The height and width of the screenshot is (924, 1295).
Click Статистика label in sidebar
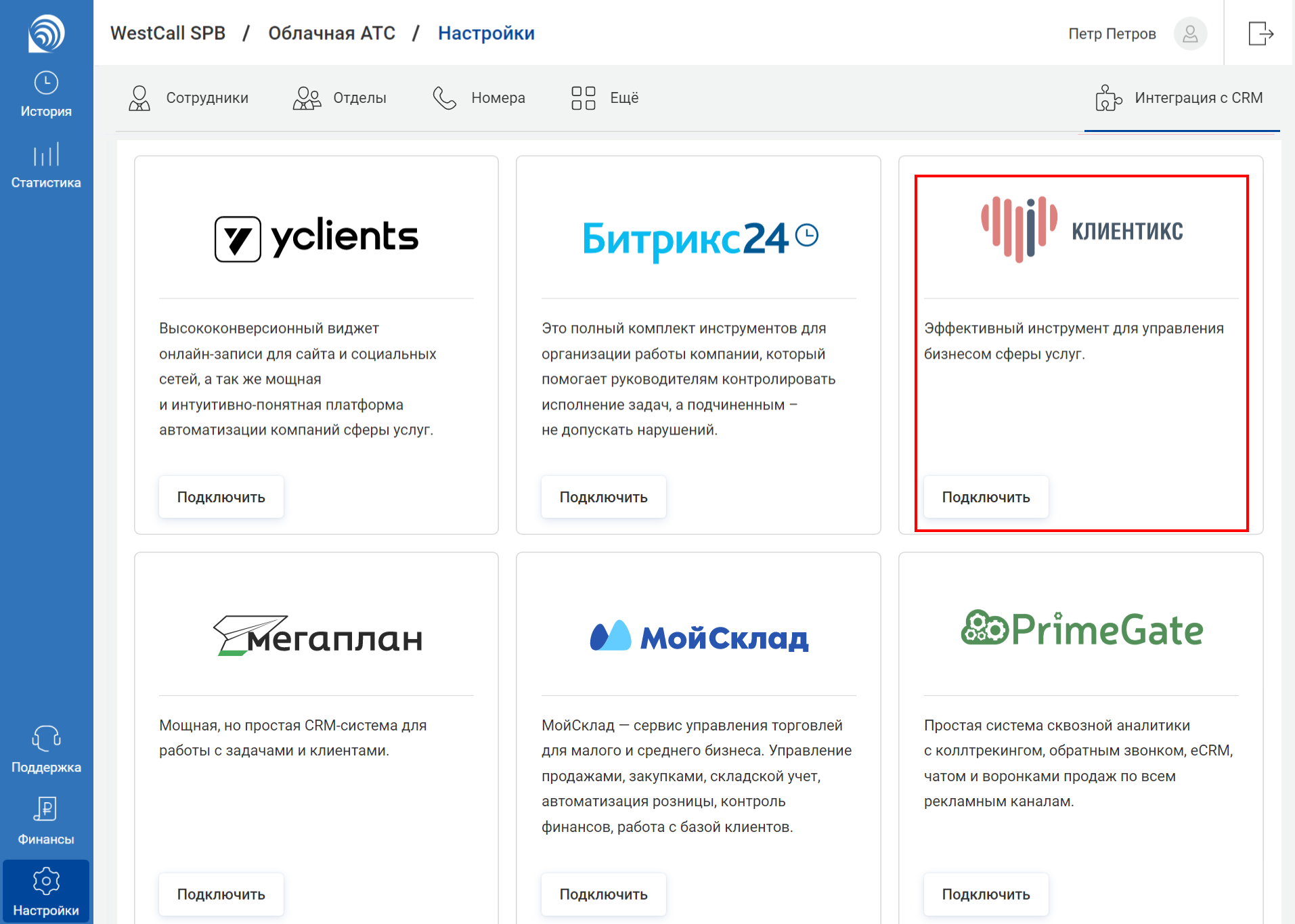[46, 183]
